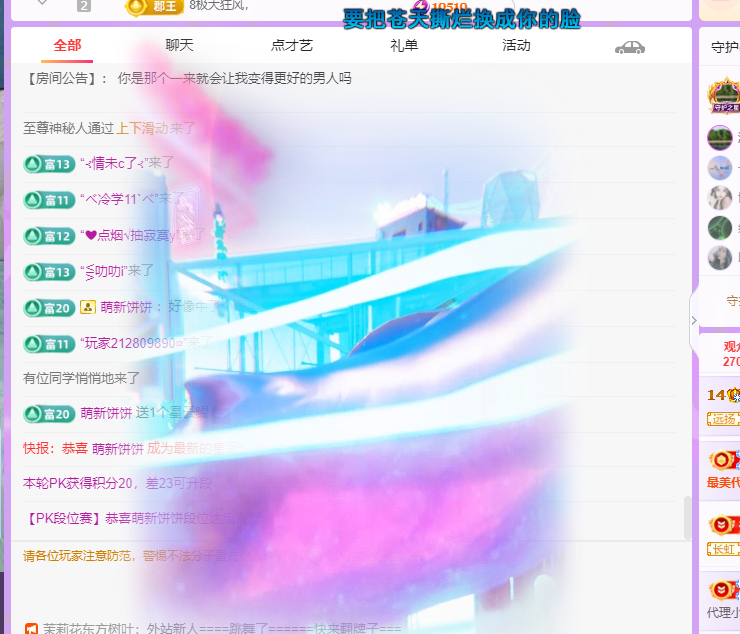Click the chat list vertical scrollbar
740x634 pixels.
[x=686, y=517]
